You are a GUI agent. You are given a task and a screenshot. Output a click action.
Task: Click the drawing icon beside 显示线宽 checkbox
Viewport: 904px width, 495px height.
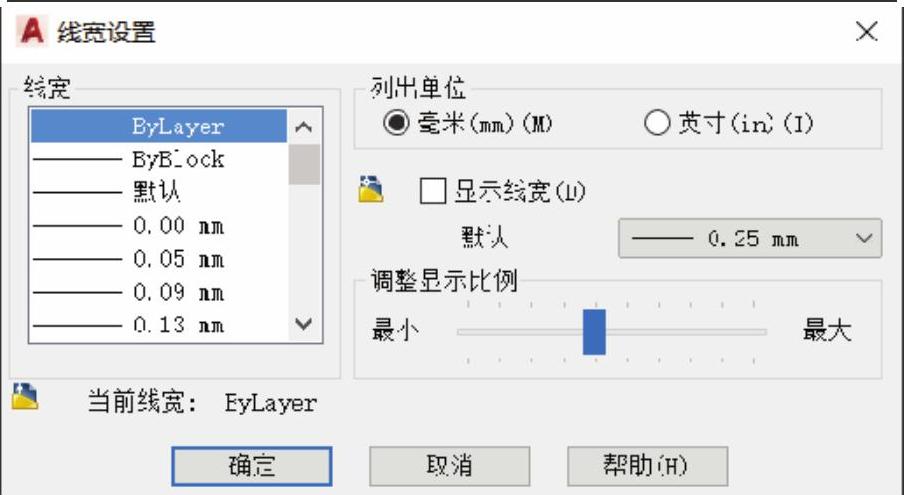point(371,189)
